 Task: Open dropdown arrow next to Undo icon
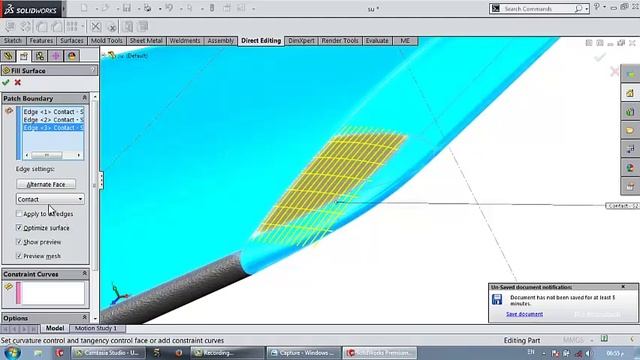coord(181,9)
